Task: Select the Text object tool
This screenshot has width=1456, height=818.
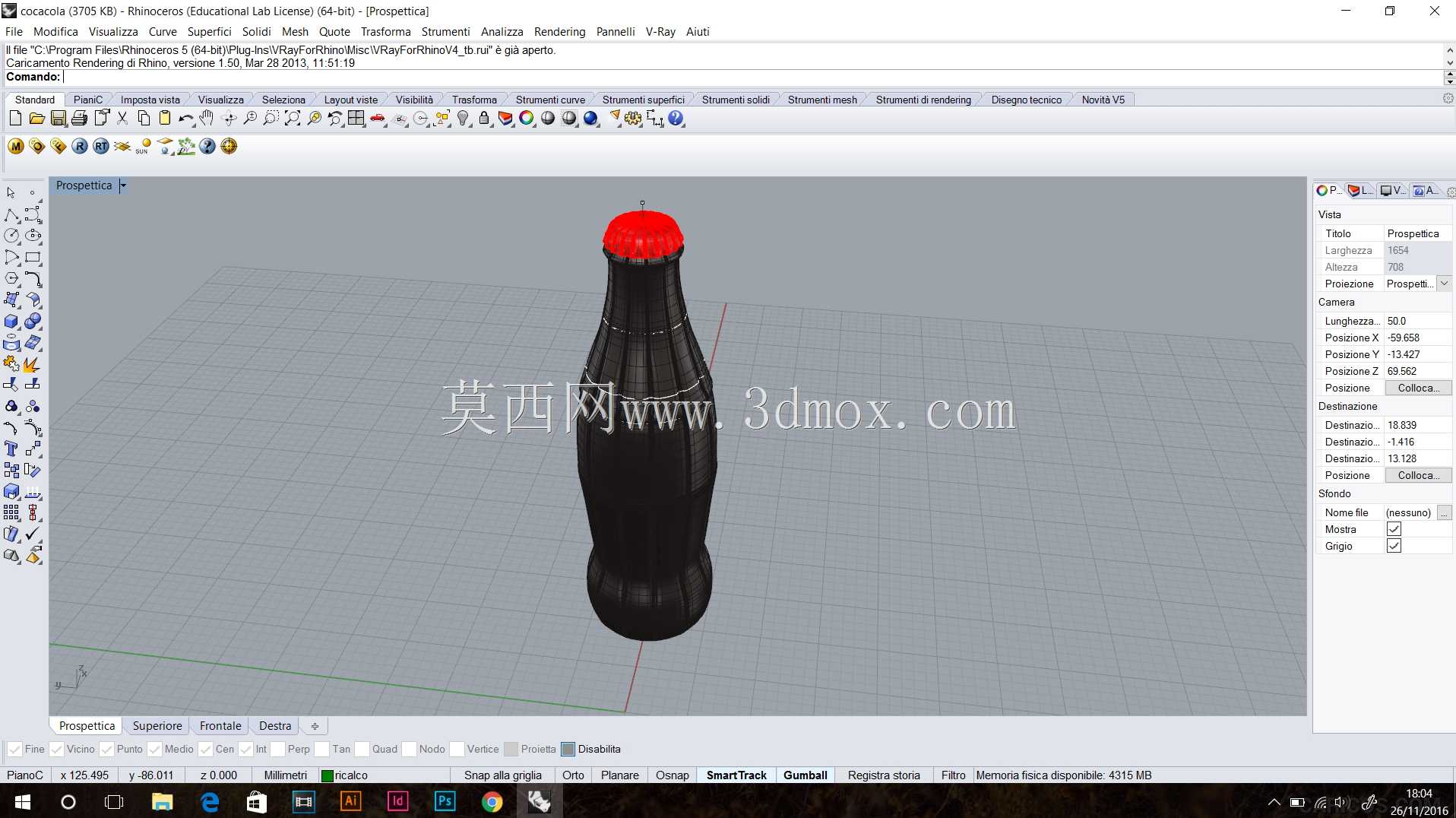Action: pyautogui.click(x=11, y=449)
